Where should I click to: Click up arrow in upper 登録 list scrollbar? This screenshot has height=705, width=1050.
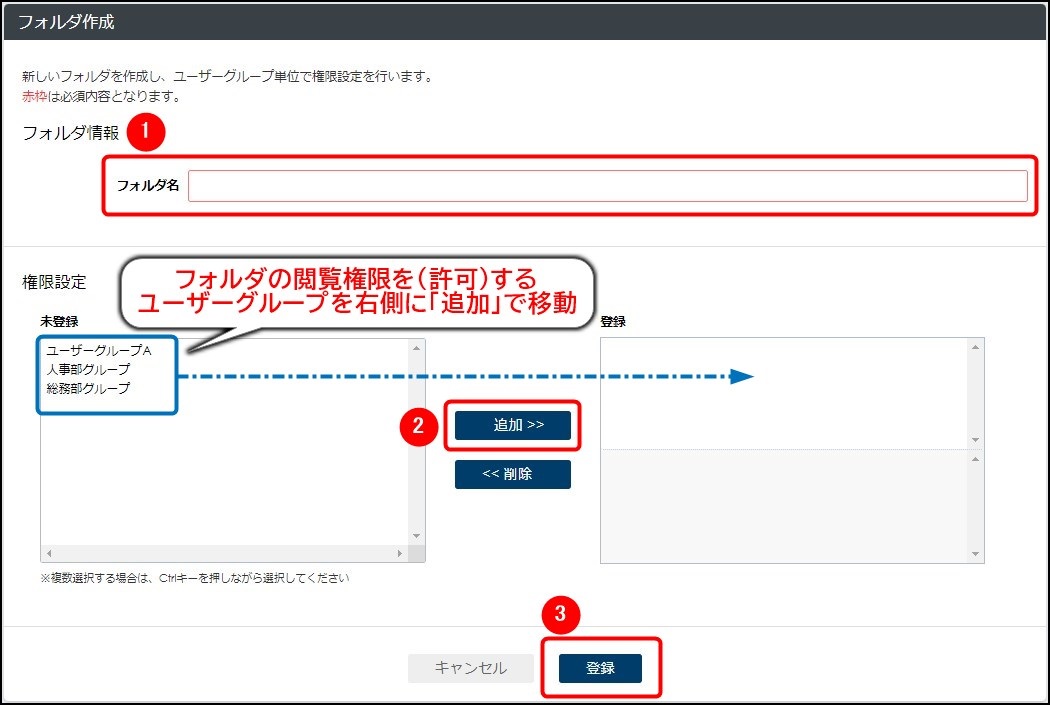pyautogui.click(x=975, y=347)
